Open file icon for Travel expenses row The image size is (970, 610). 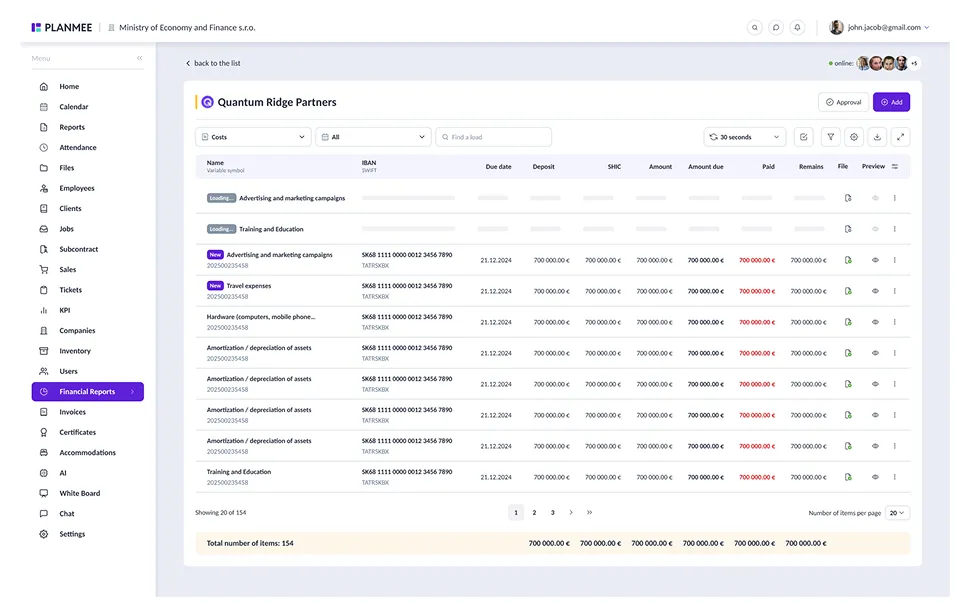(848, 291)
